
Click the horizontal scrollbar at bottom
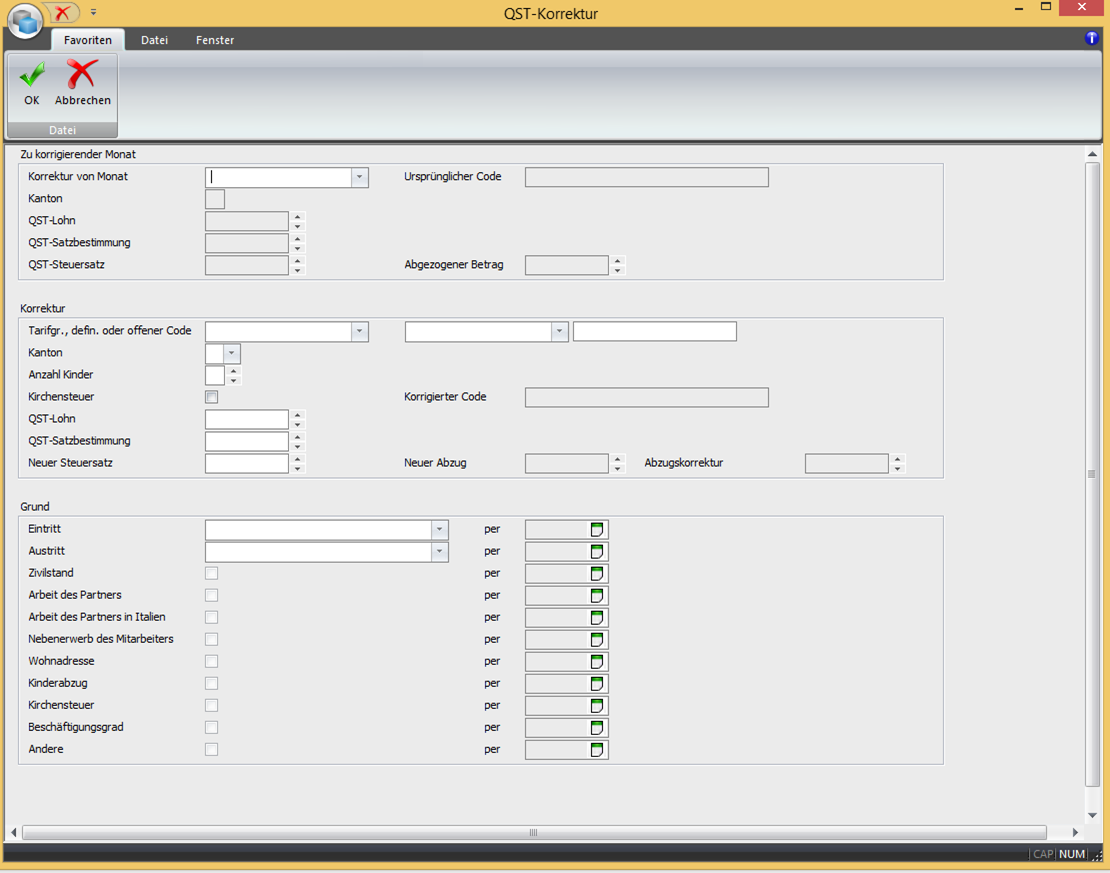pyautogui.click(x=533, y=832)
